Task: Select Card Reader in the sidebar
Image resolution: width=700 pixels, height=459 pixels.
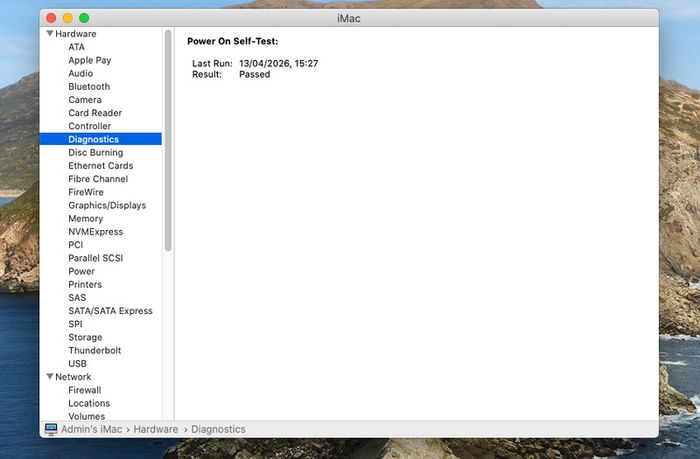Action: pos(95,113)
